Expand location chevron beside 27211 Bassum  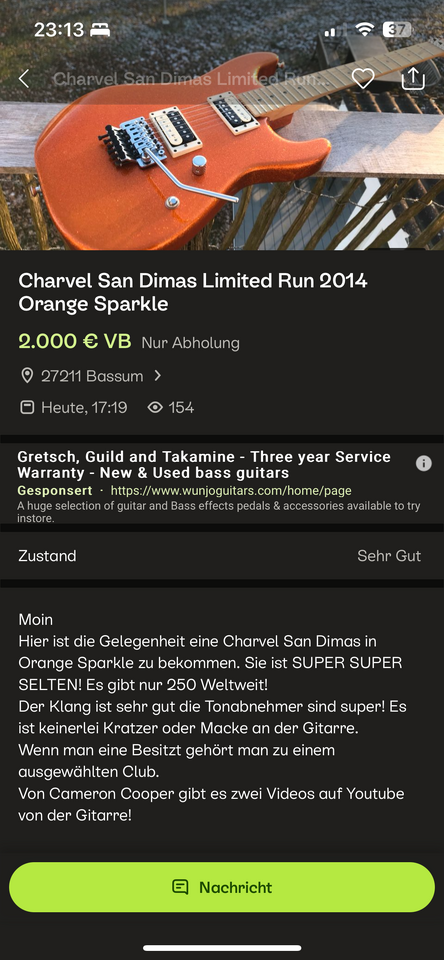(x=158, y=375)
